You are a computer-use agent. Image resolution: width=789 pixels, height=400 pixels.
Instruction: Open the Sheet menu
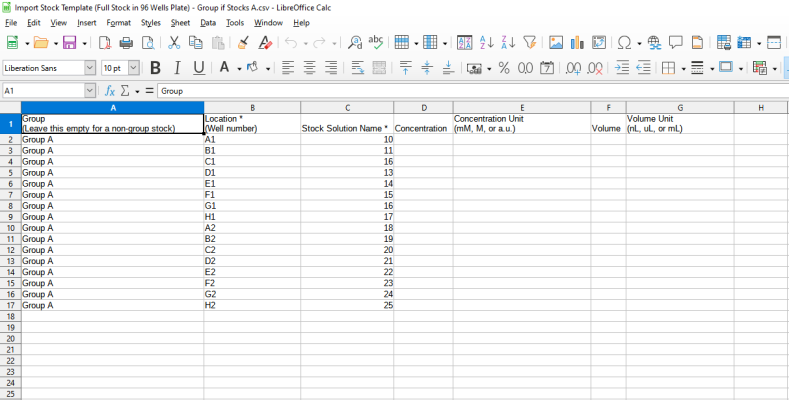(x=180, y=22)
